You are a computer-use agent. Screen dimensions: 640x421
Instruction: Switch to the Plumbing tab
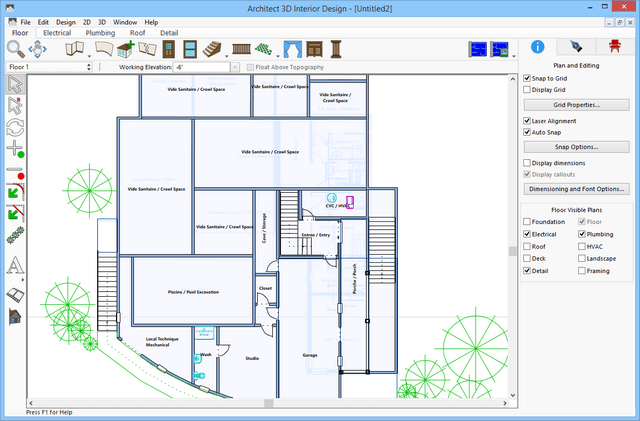click(x=99, y=33)
